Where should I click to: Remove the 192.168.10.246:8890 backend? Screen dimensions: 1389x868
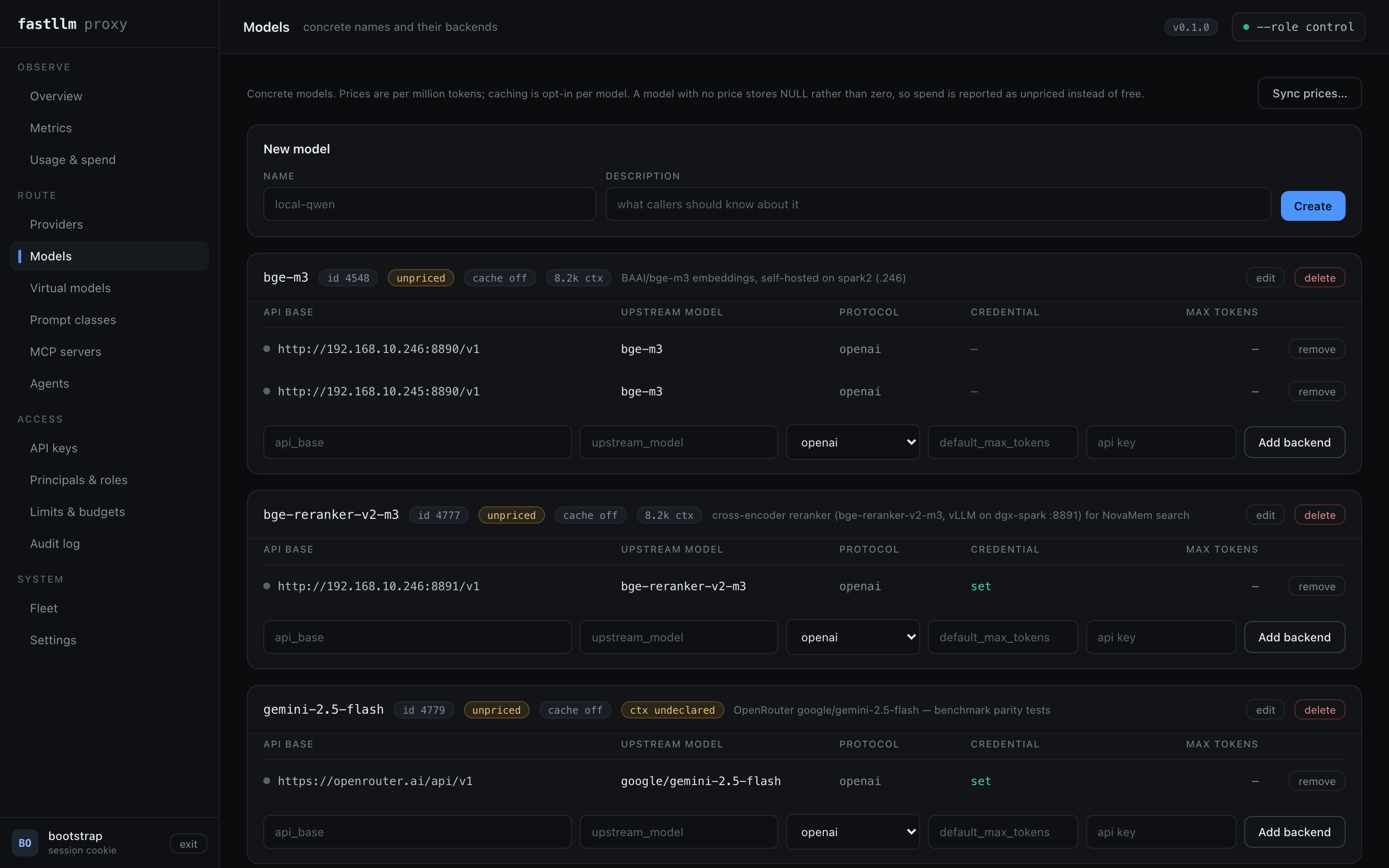(1317, 349)
